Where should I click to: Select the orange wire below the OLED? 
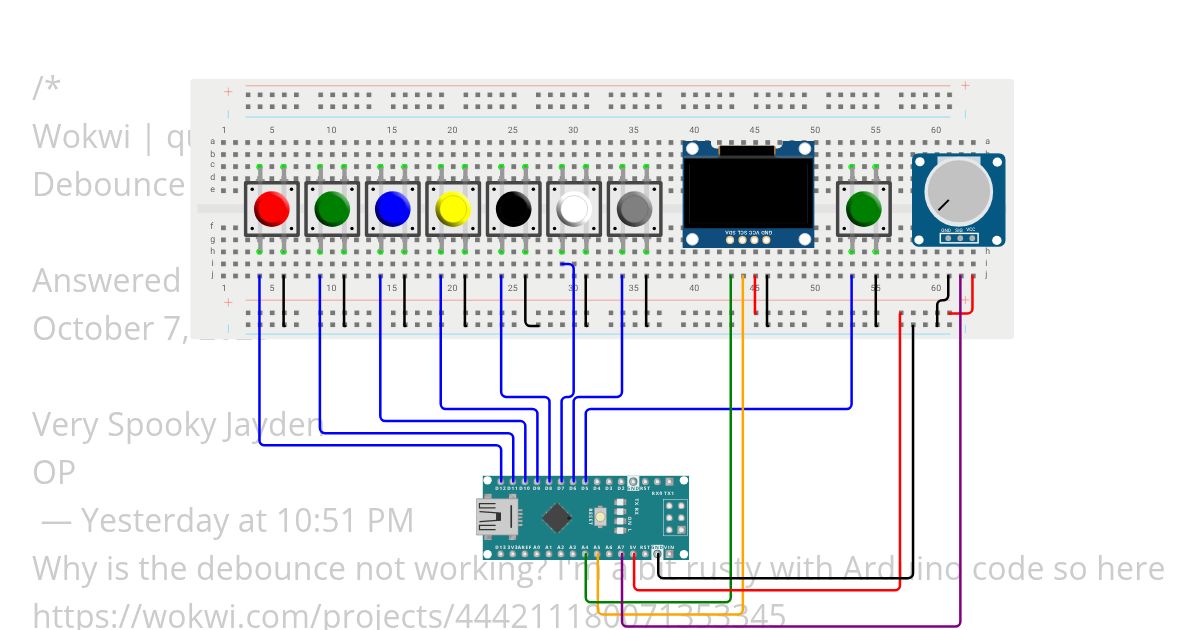[743, 400]
